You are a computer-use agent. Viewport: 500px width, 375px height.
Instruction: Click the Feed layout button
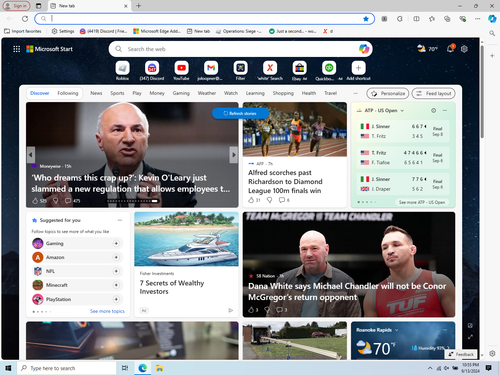pos(434,94)
